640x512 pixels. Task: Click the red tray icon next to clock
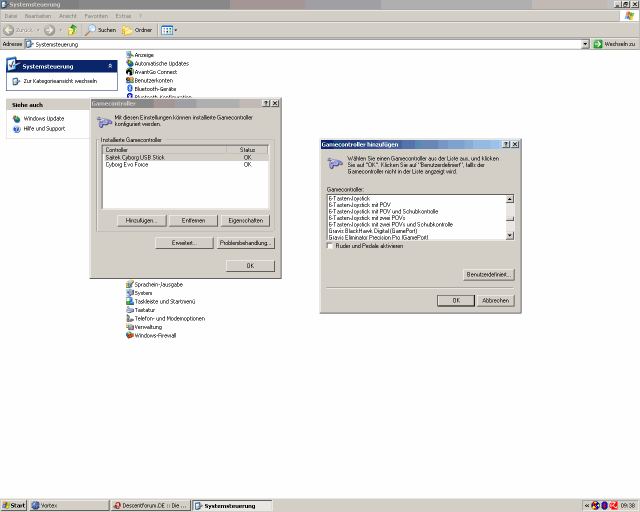pos(613,505)
